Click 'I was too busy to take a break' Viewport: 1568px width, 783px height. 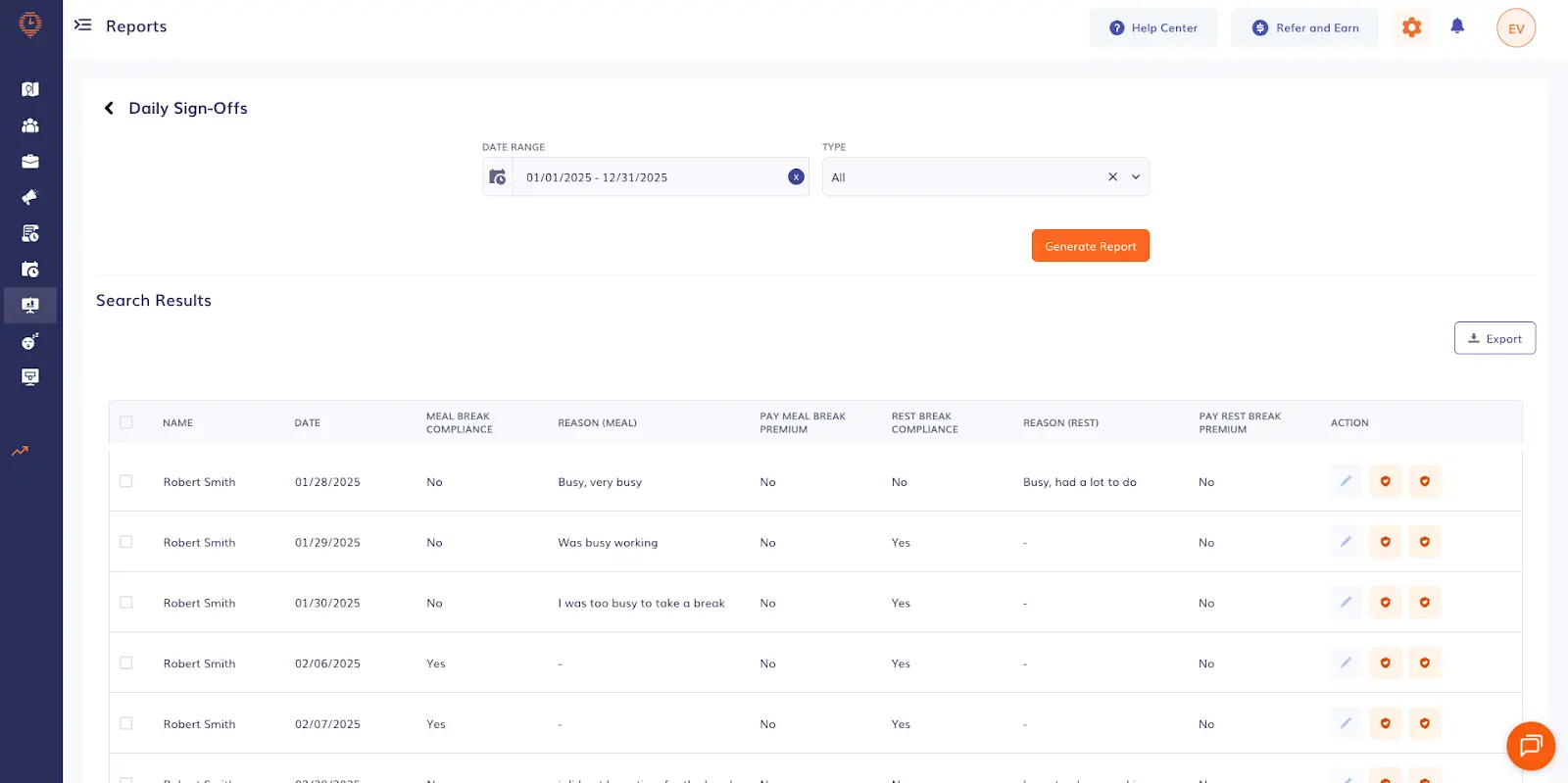pos(641,604)
